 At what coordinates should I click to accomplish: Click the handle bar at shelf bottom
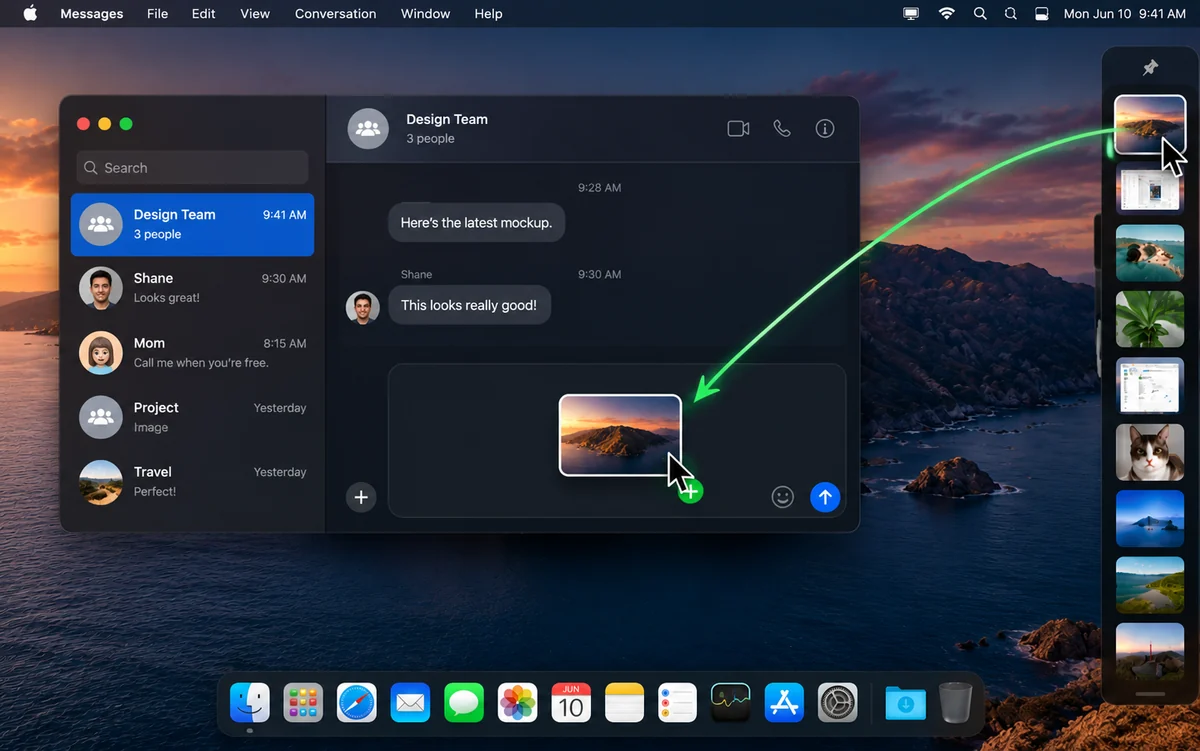coord(1150,694)
